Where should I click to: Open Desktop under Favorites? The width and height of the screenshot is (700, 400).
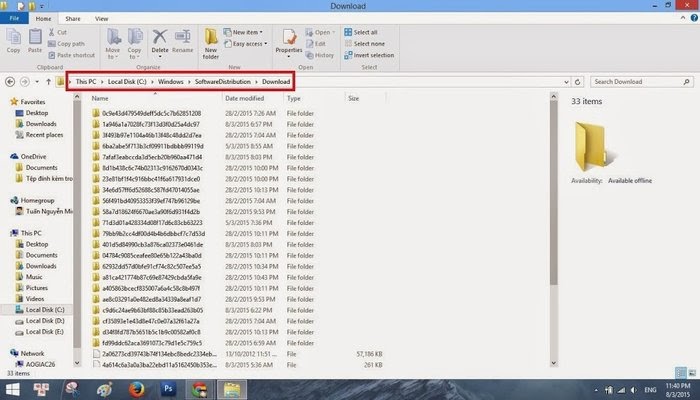[32, 113]
